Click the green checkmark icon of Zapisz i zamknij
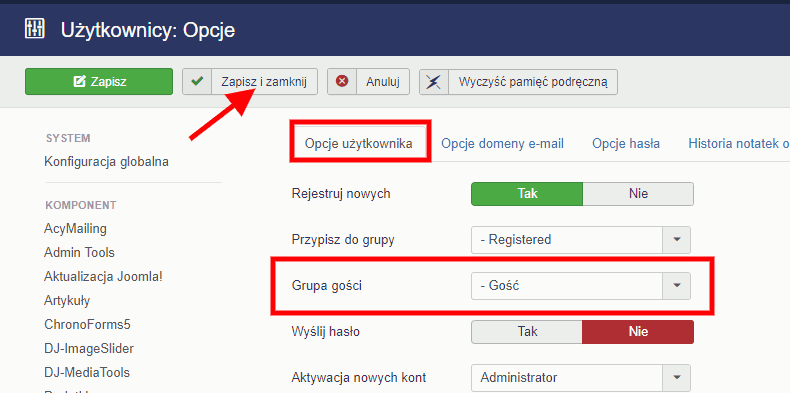 [197, 81]
